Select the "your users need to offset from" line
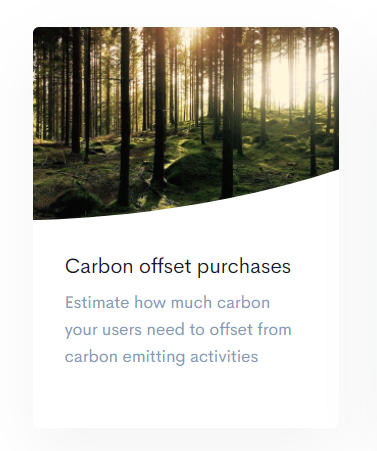The height and width of the screenshot is (451, 377). (178, 330)
